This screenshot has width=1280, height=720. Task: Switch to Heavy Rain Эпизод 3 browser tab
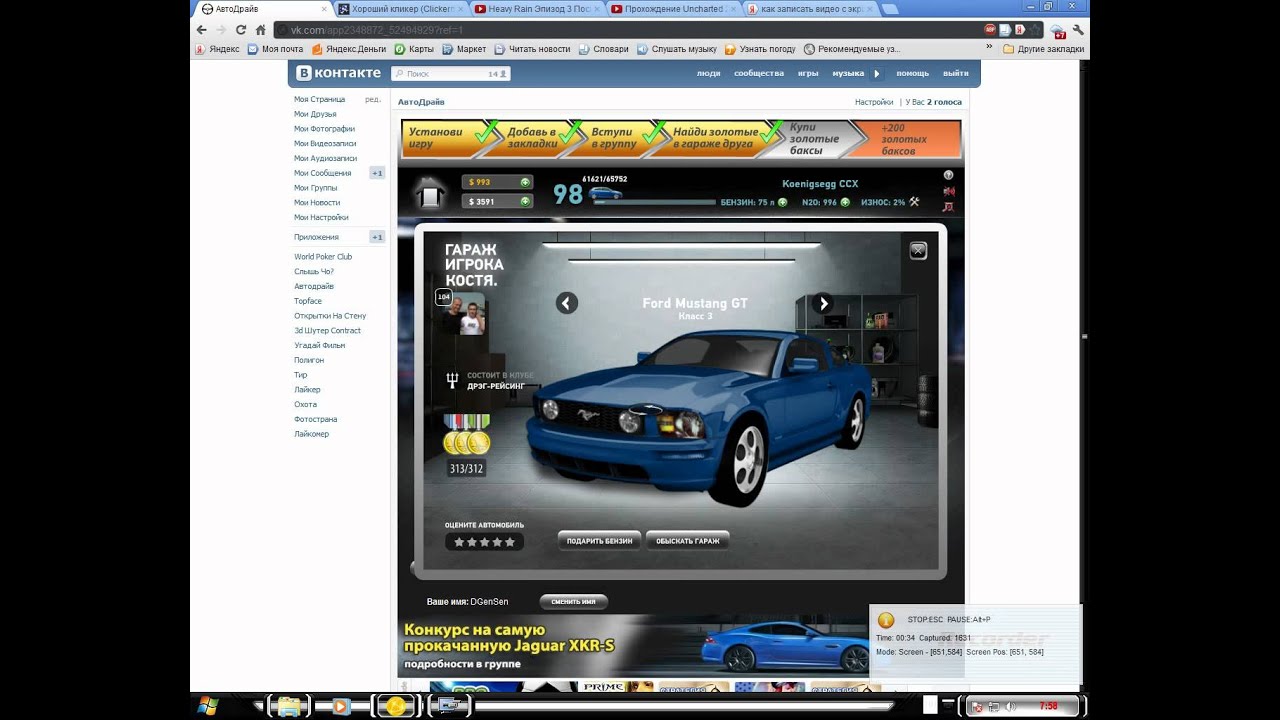pyautogui.click(x=537, y=9)
